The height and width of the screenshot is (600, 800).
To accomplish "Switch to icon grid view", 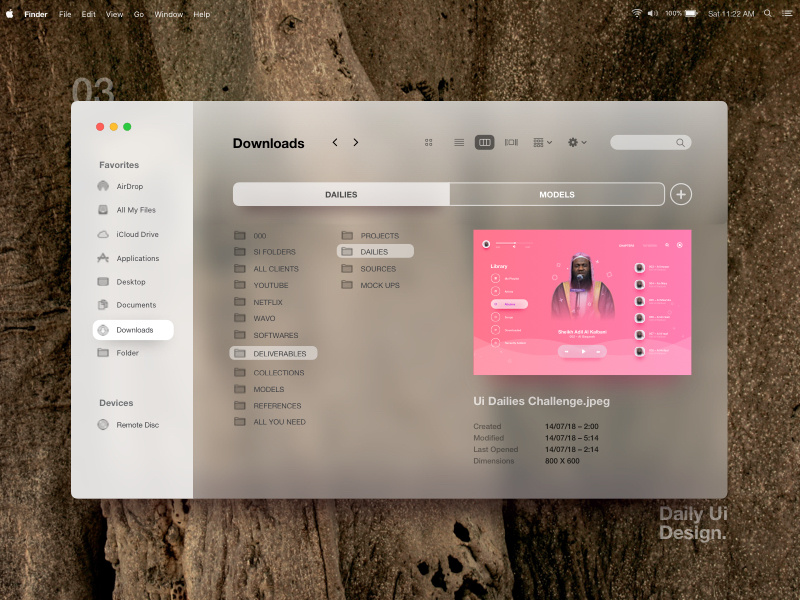I will 429,143.
